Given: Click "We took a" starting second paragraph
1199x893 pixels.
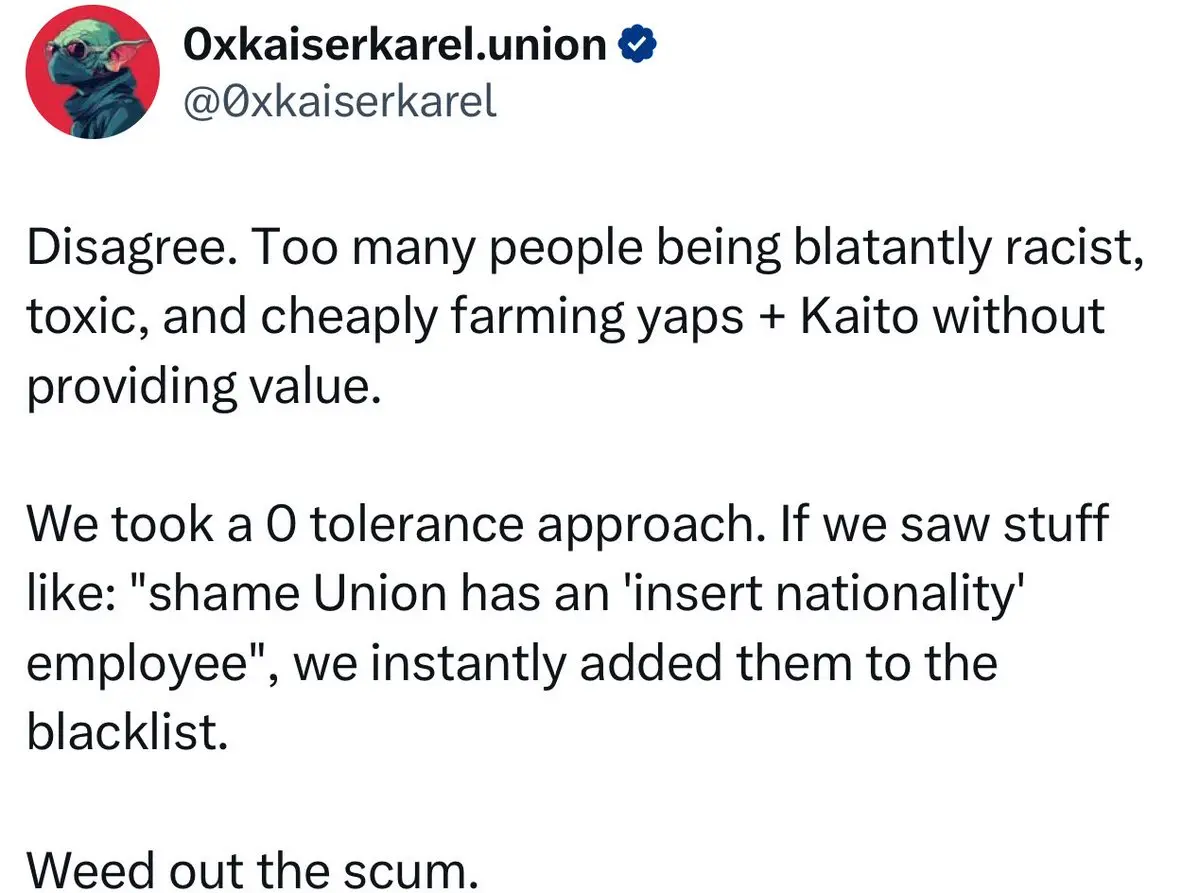Looking at the screenshot, I should 139,524.
